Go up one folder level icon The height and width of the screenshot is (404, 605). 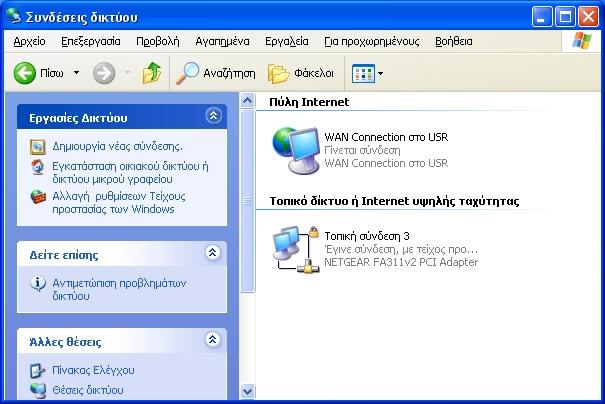click(152, 73)
